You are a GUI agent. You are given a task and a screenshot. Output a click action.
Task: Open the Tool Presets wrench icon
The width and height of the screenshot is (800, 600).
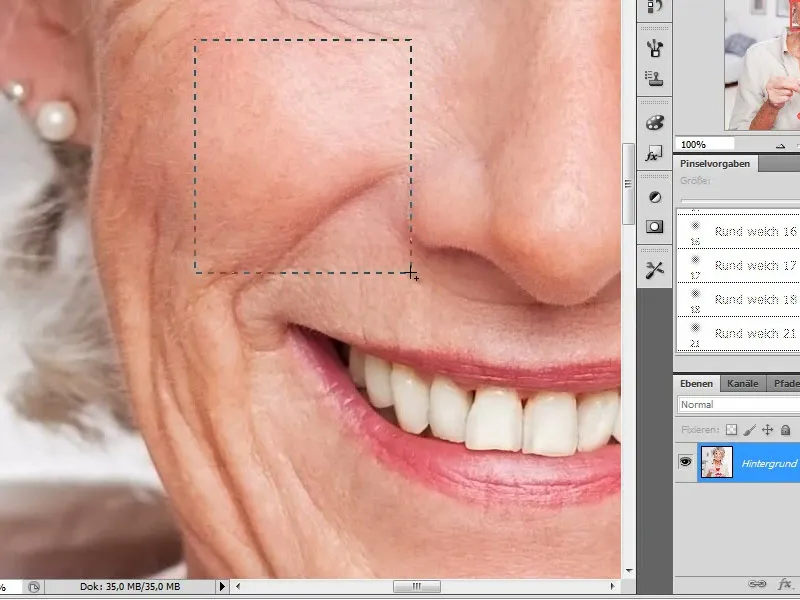pos(655,270)
